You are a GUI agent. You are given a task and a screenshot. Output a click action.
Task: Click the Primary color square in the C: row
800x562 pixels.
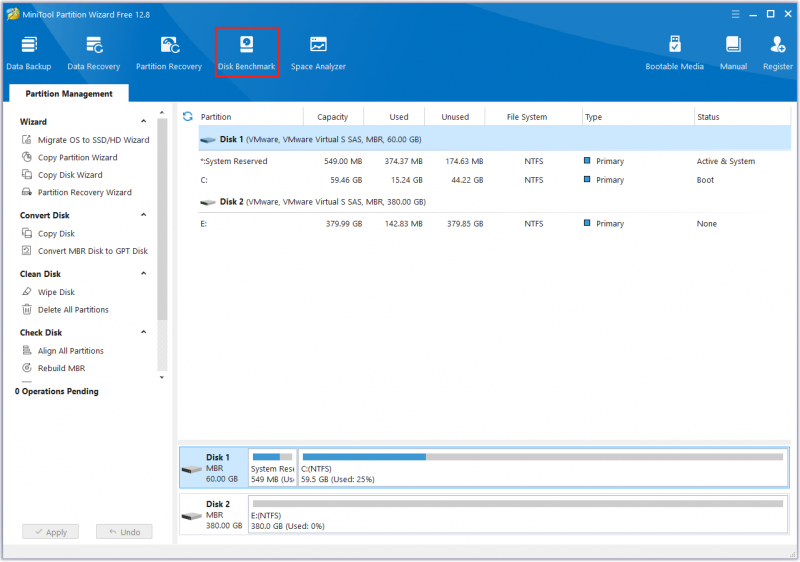click(x=587, y=180)
